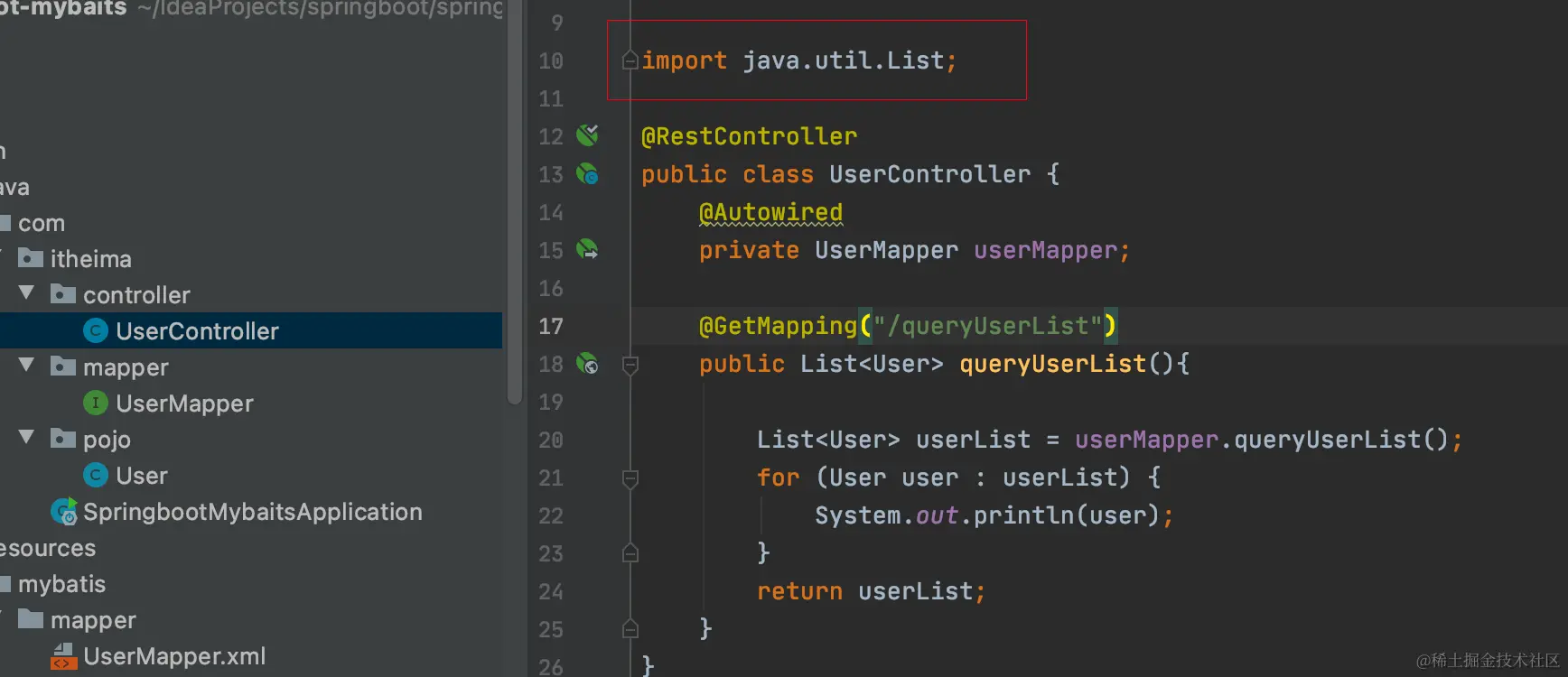
Task: Click the queryUserList method name on line 18
Action: click(x=1052, y=364)
